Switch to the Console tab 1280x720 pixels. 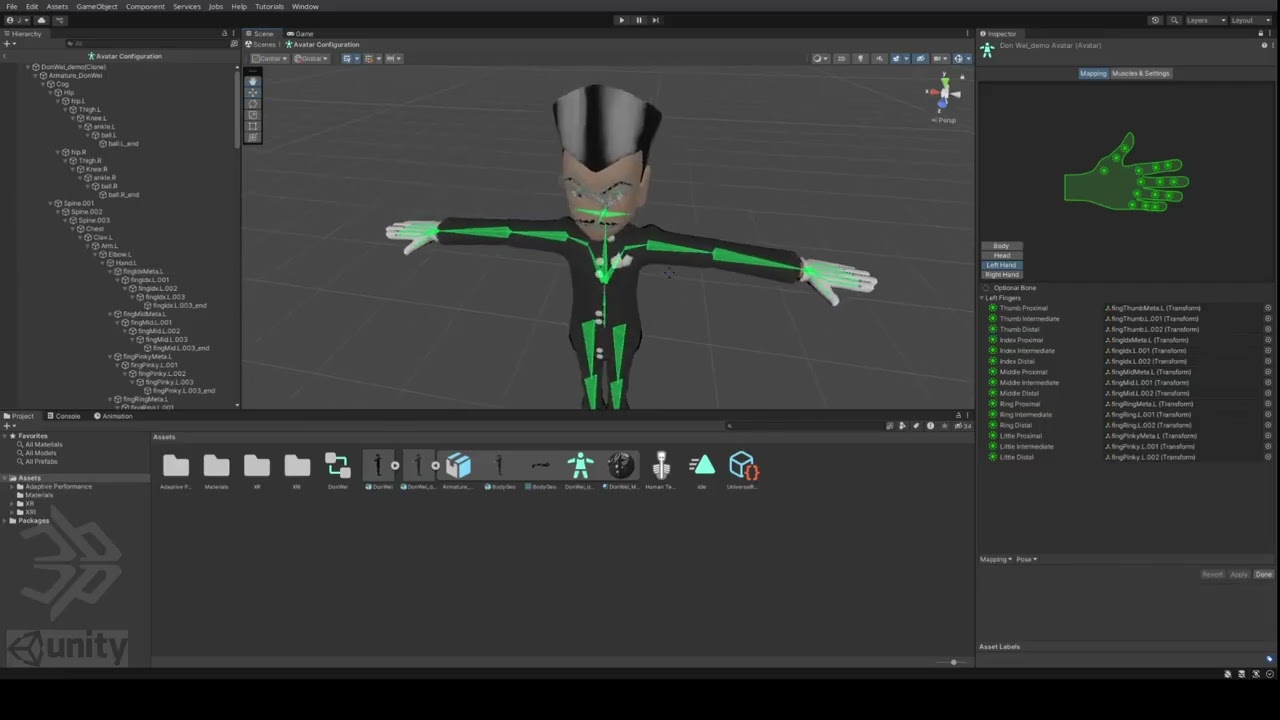click(64, 416)
